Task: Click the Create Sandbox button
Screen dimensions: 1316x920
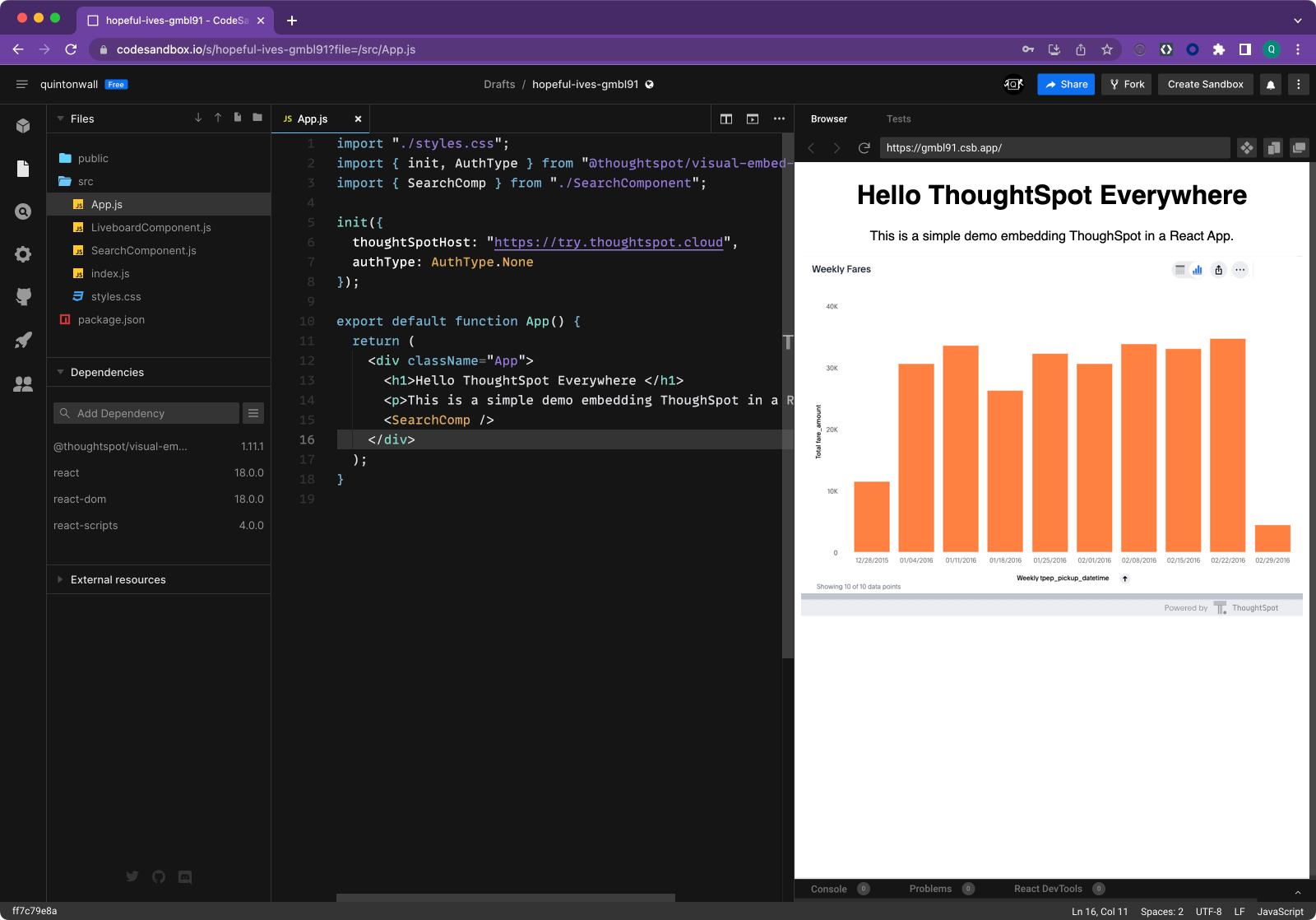Action: [1205, 85]
